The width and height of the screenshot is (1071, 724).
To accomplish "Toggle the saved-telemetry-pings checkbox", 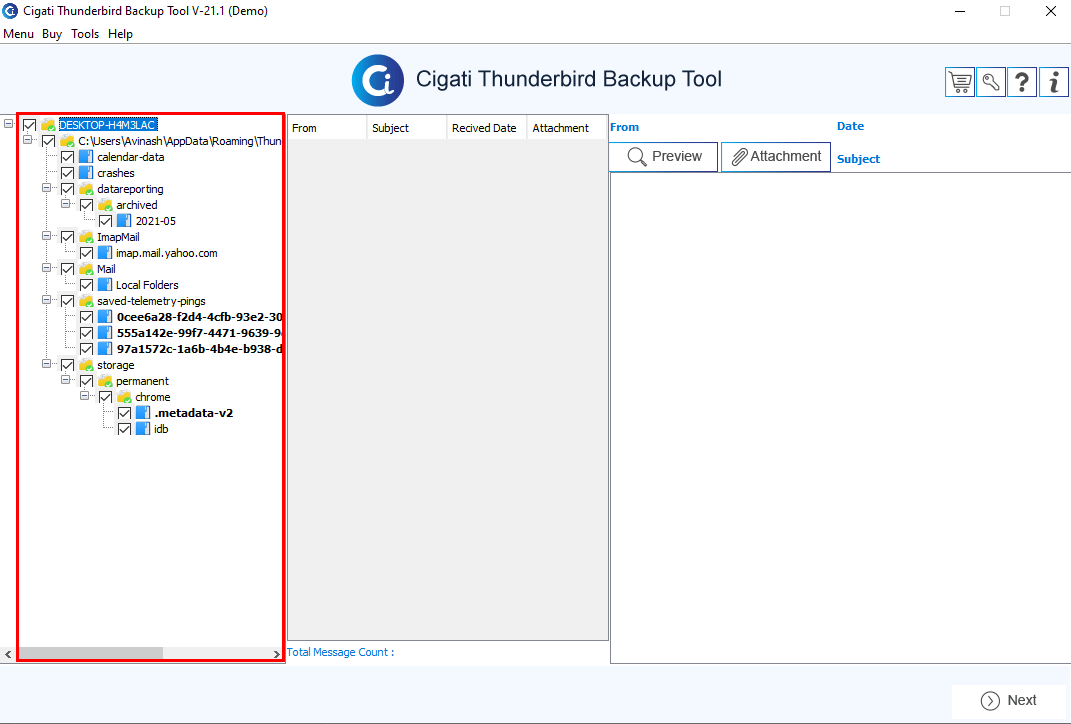I will 68,301.
